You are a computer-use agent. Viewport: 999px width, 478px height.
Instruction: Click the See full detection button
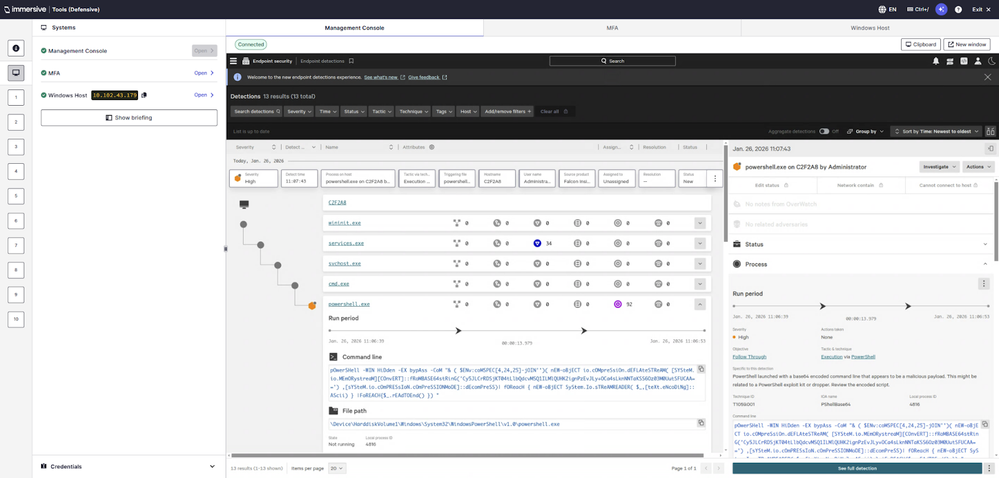coord(857,468)
